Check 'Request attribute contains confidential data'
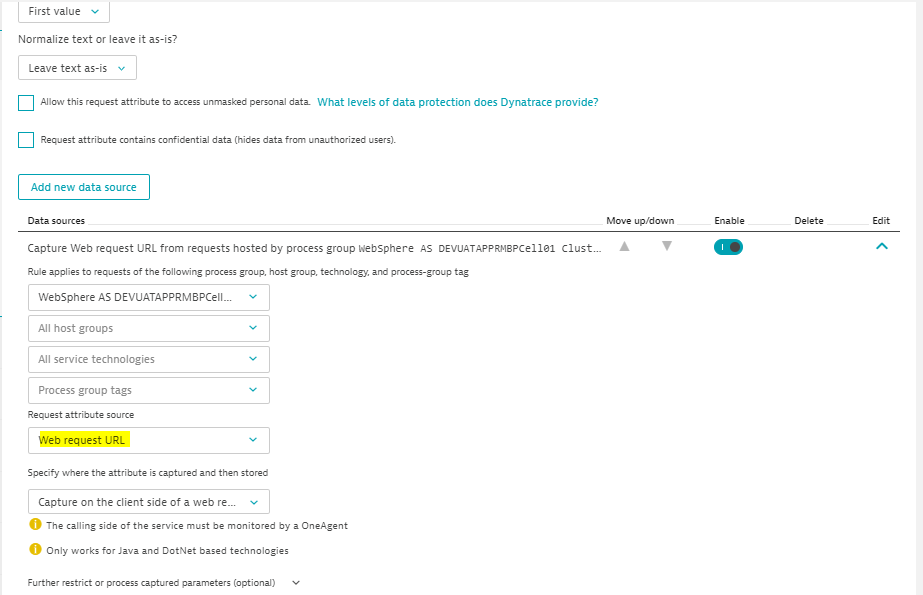Image resolution: width=923 pixels, height=595 pixels. [x=26, y=140]
